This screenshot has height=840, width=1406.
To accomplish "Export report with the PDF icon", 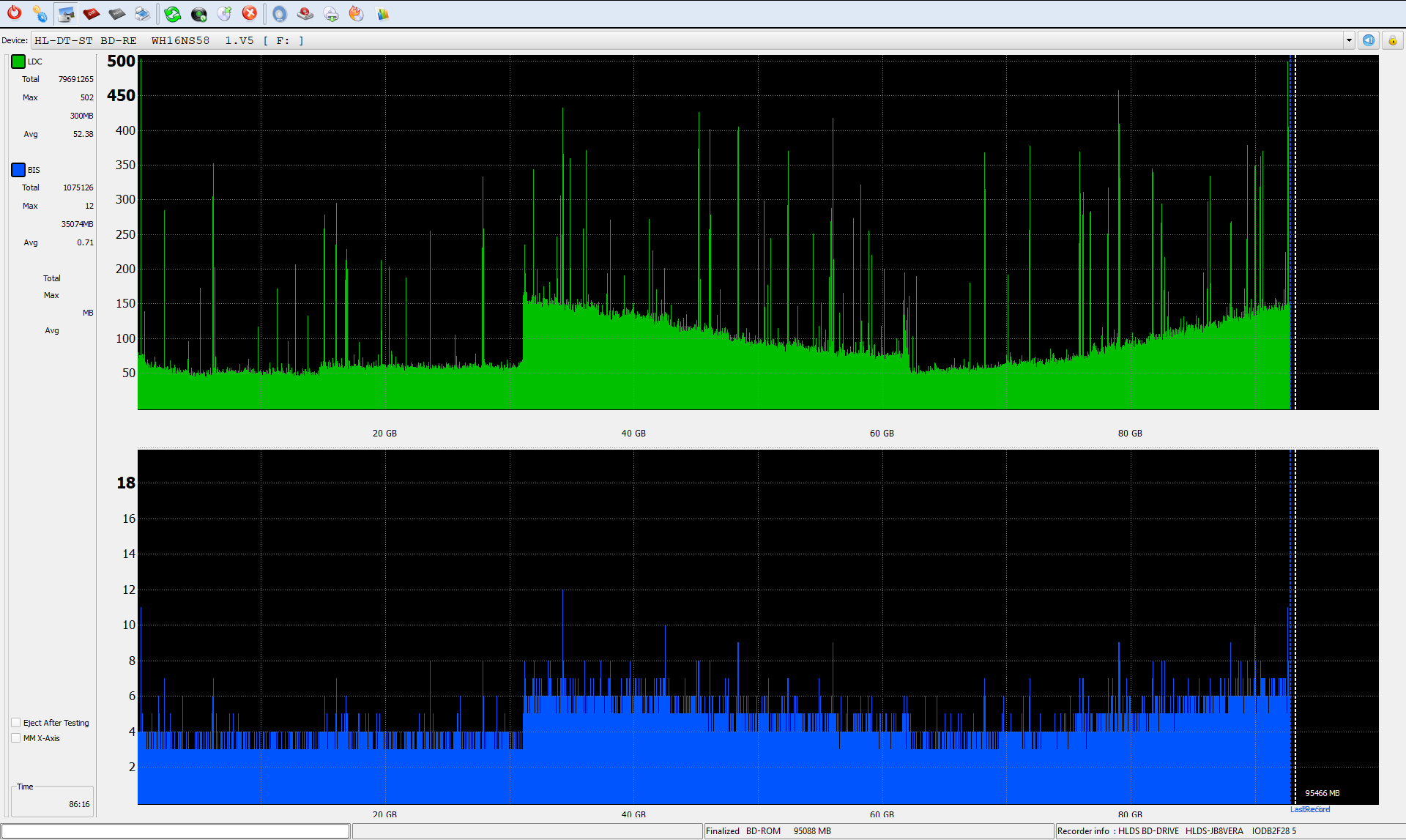I will point(92,13).
